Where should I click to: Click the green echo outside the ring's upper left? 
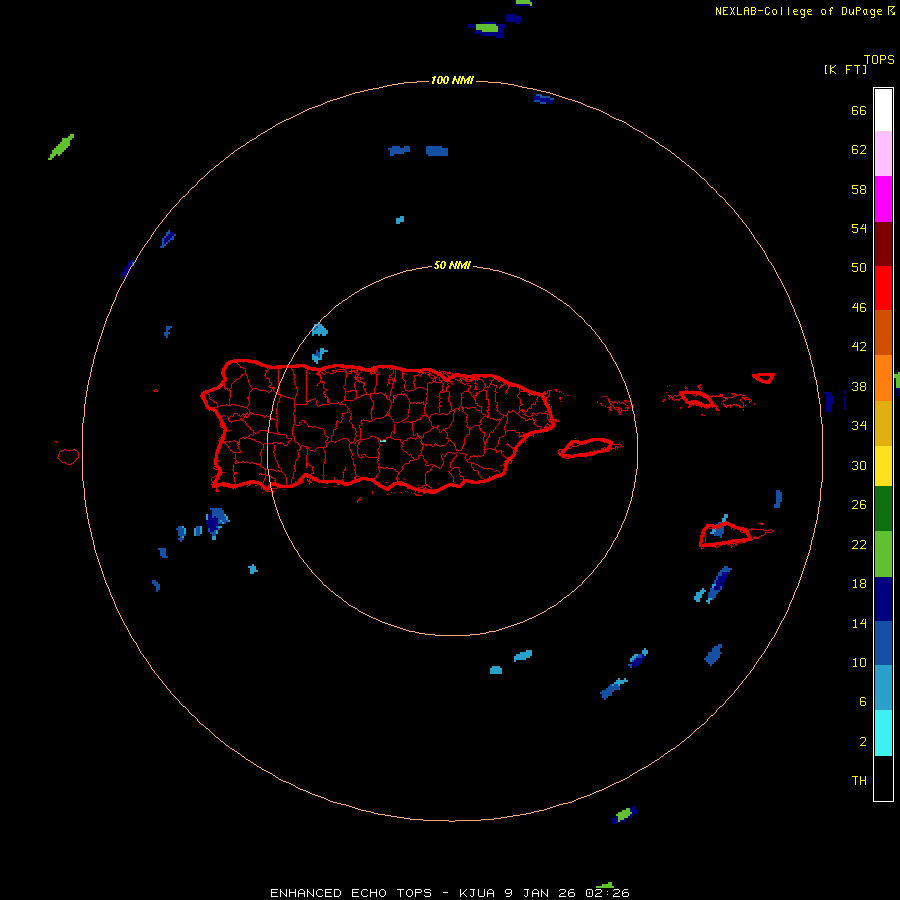(61, 147)
